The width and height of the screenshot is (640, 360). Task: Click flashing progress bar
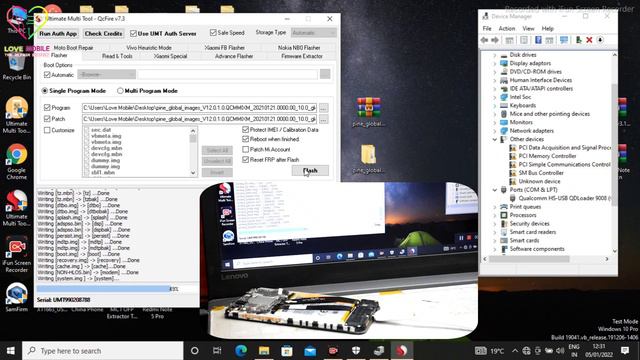point(117,289)
